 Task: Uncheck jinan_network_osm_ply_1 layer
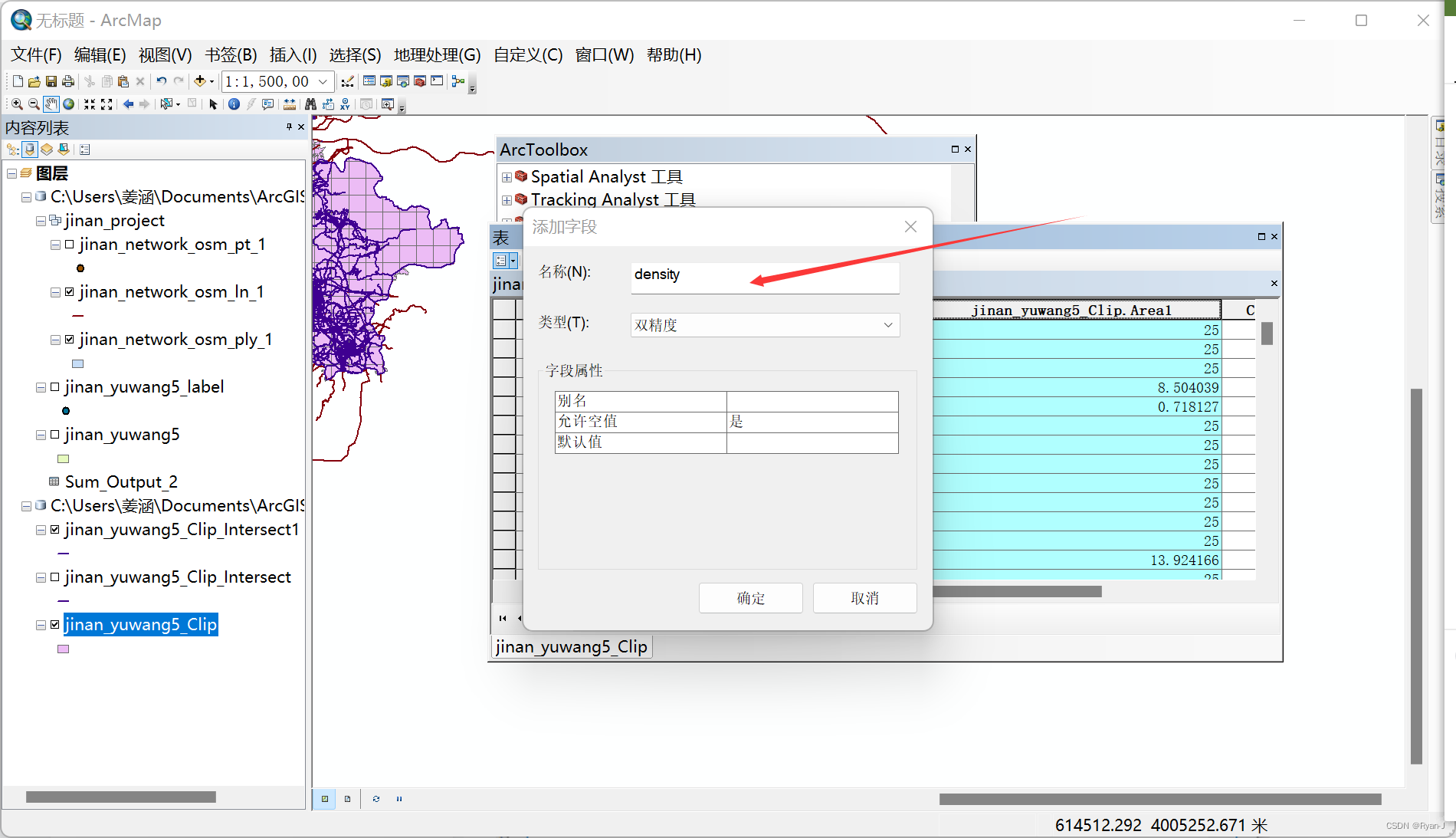[70, 340]
